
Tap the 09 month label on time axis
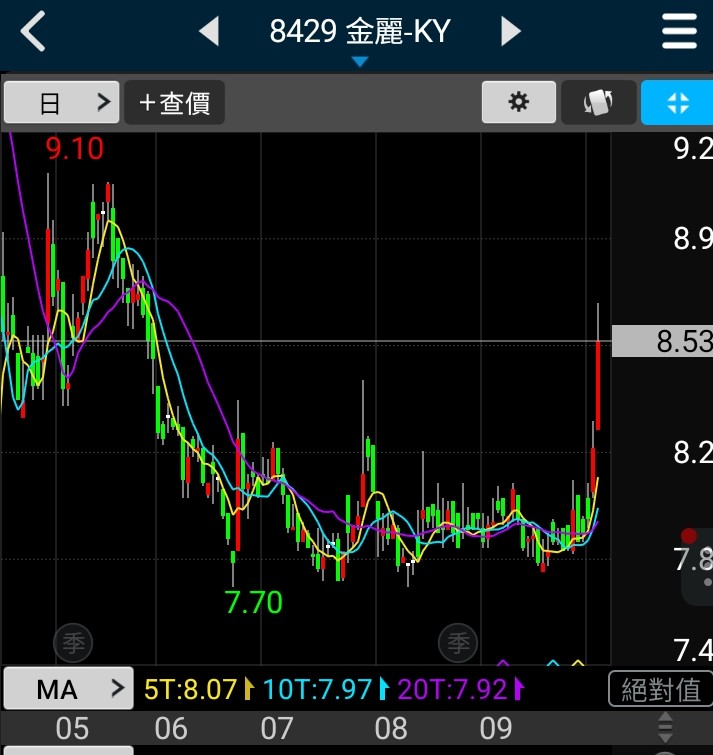pyautogui.click(x=496, y=728)
